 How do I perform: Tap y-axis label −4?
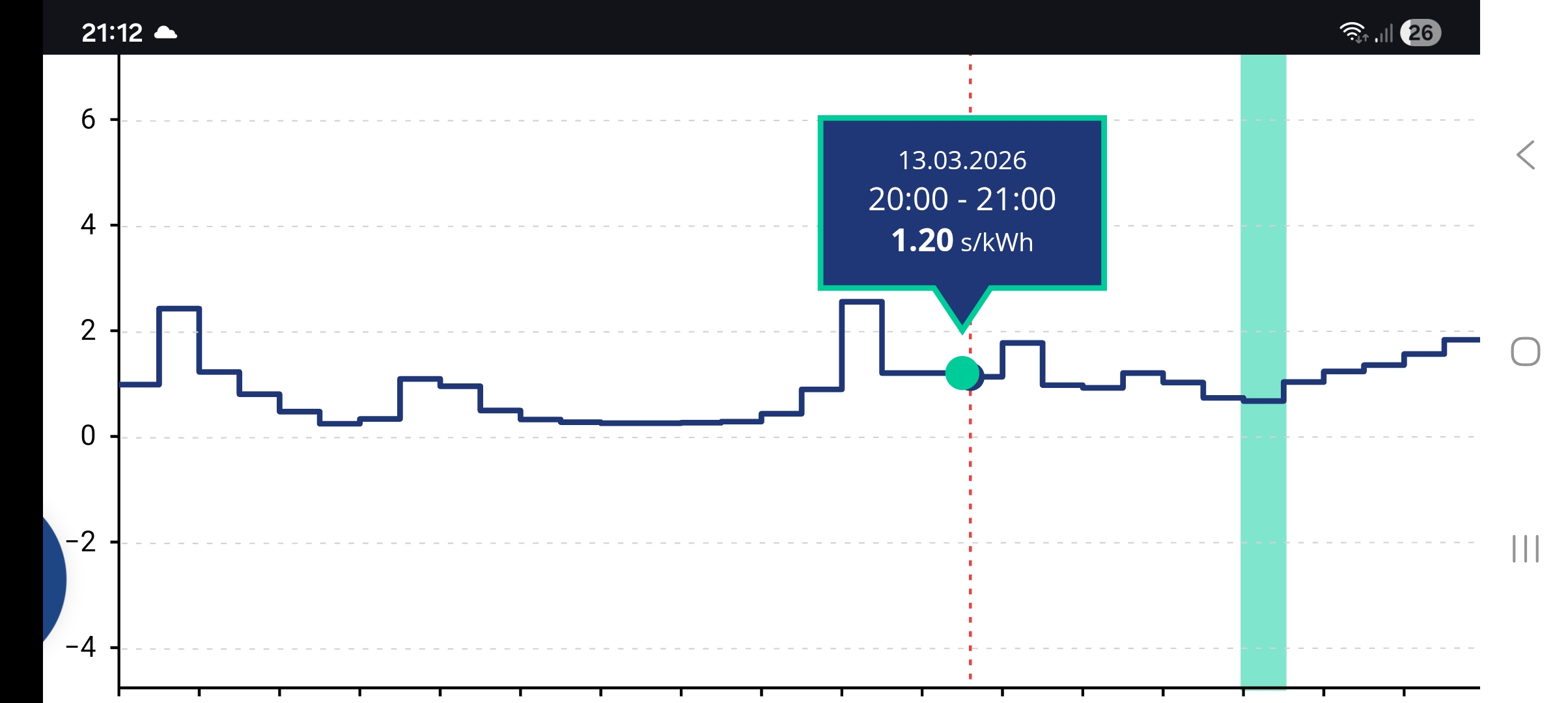pos(81,647)
